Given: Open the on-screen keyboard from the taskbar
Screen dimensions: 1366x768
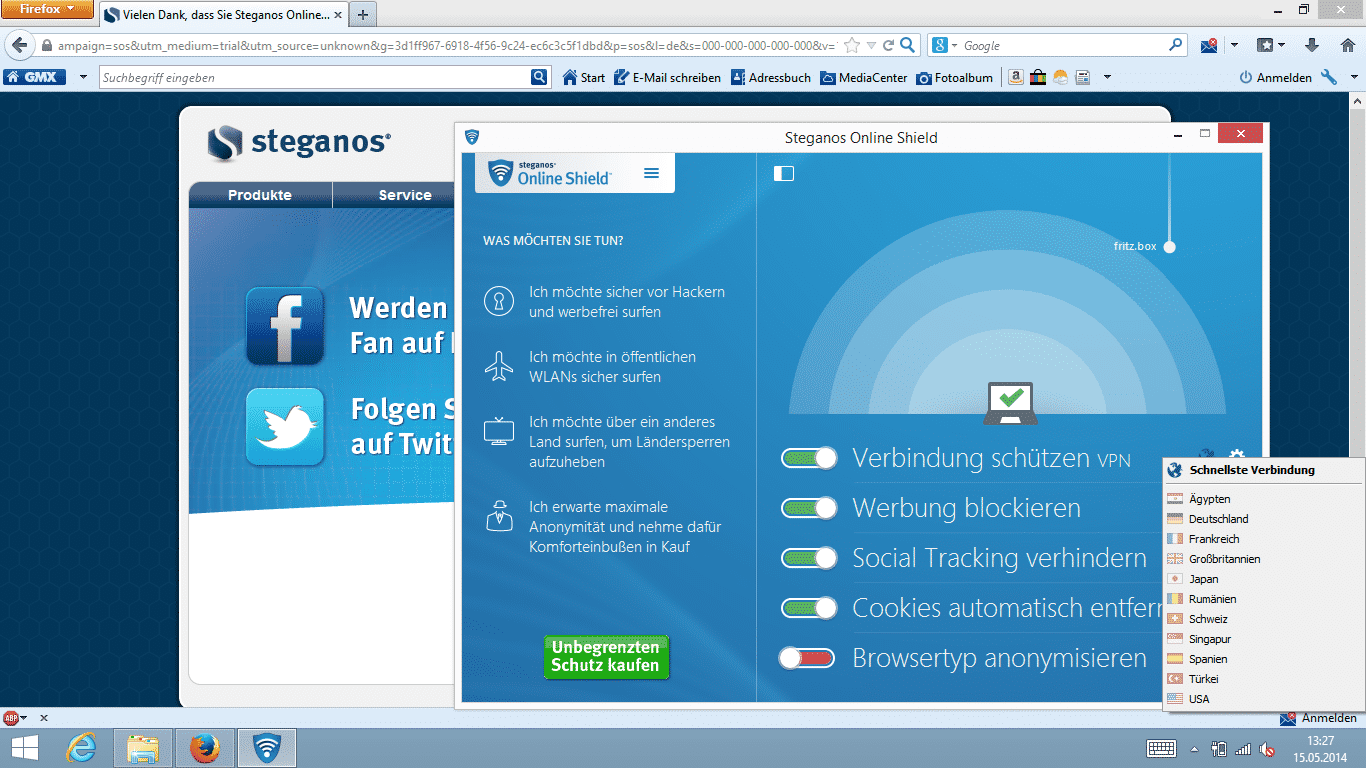Looking at the screenshot, I should (x=1161, y=748).
